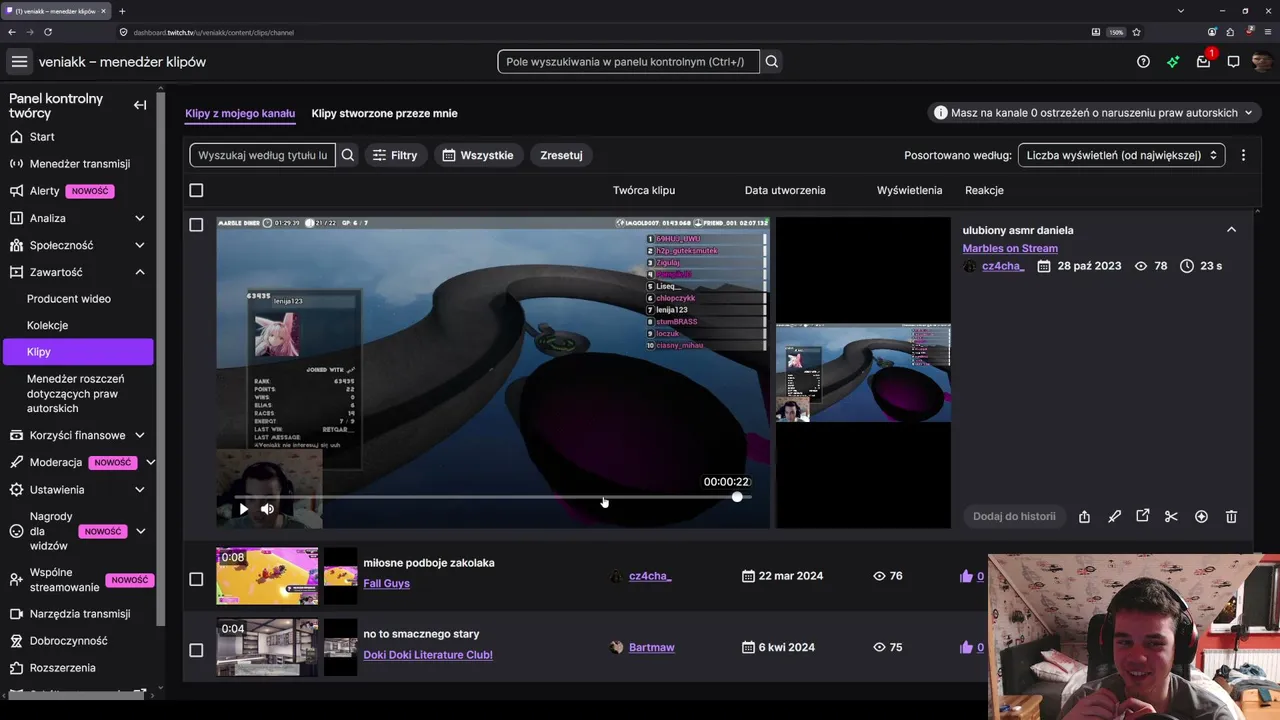Expand the Nagrody dla widzów section chevron

(x=140, y=532)
